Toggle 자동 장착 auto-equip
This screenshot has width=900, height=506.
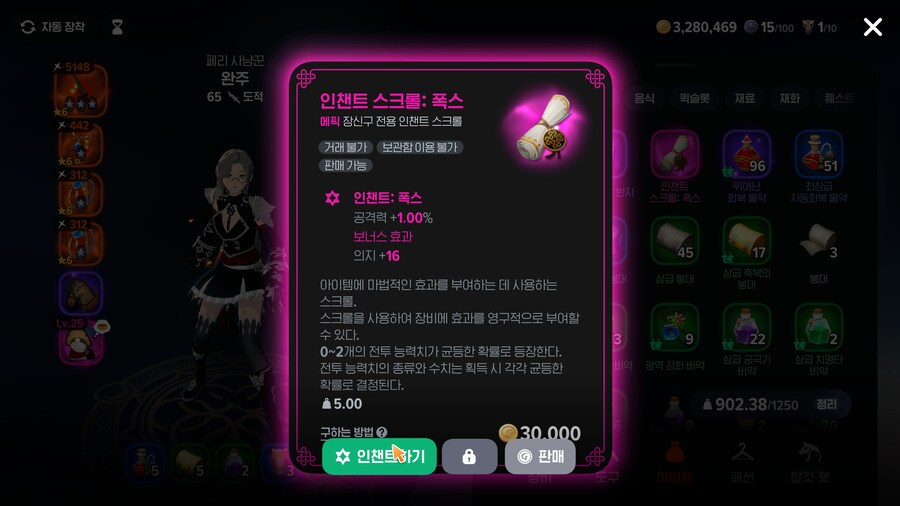[53, 27]
